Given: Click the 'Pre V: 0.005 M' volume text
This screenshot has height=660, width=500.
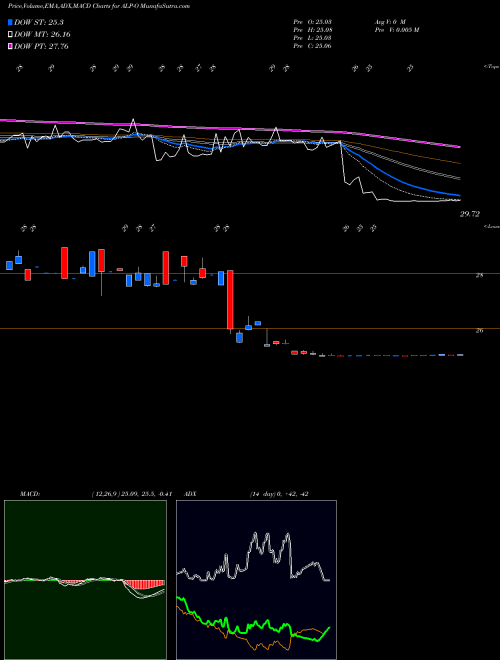Looking at the screenshot, I should [x=396, y=29].
